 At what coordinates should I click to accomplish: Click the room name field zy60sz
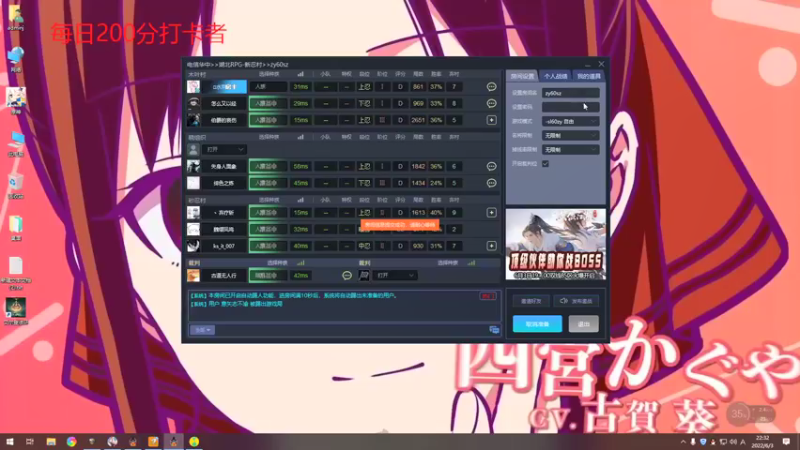point(570,93)
